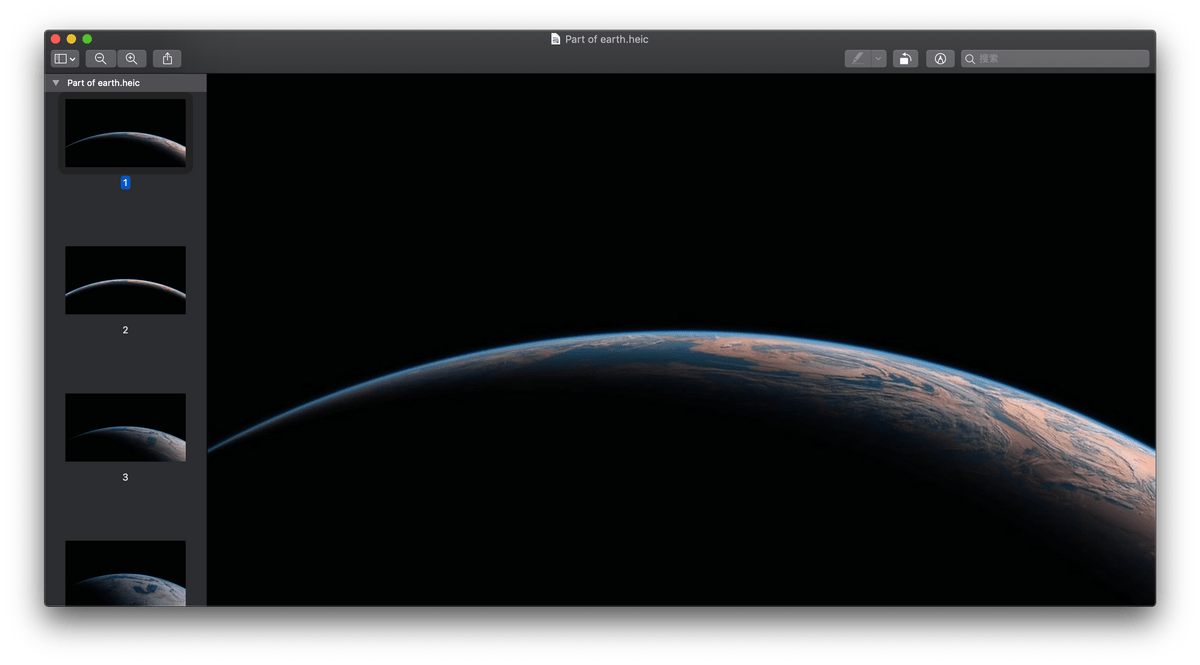Expand the highlight color dropdown arrow

[878, 59]
